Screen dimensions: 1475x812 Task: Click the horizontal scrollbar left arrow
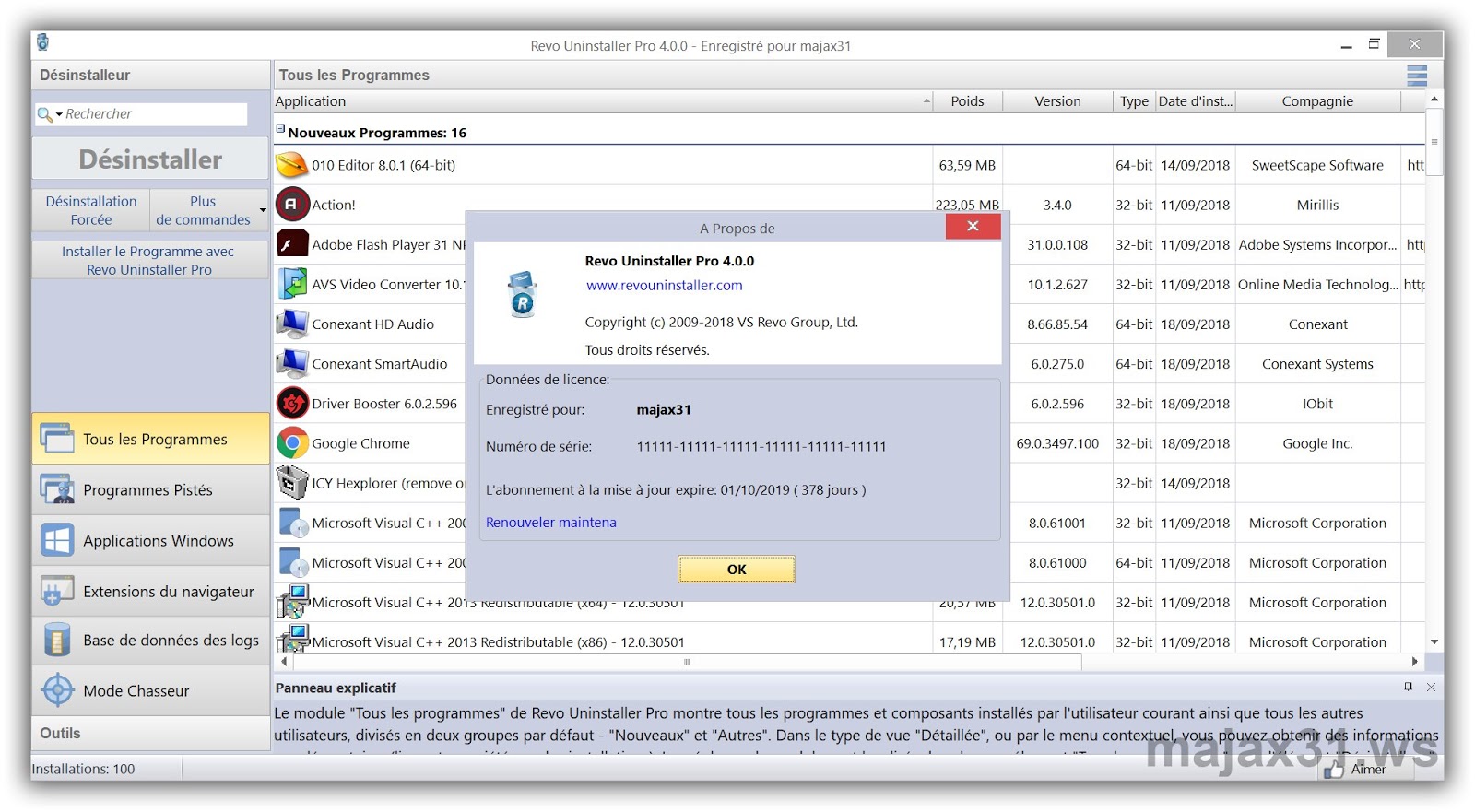pos(284,662)
